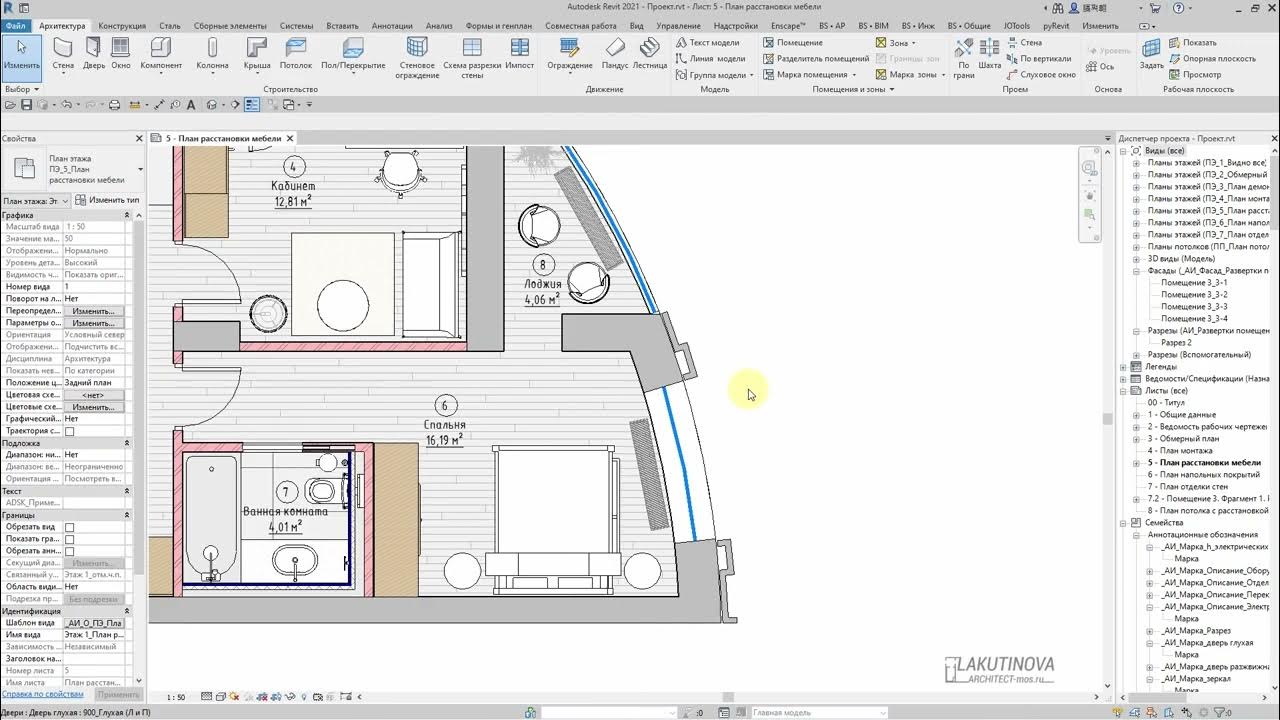The width and height of the screenshot is (1280, 720).
Task: Expand the Легенды tree node
Action: 1123,367
